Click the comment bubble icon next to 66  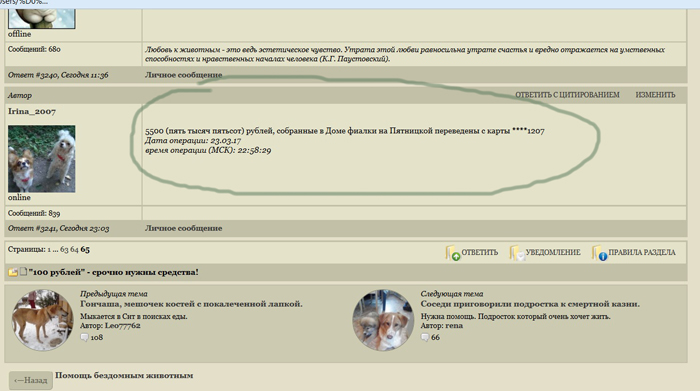(x=425, y=337)
